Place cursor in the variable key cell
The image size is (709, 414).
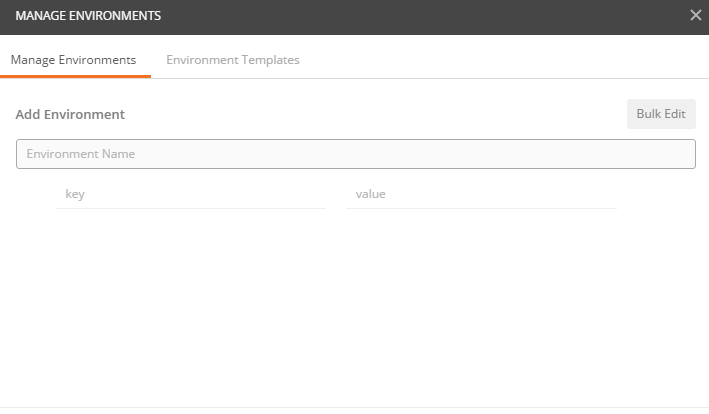point(191,194)
